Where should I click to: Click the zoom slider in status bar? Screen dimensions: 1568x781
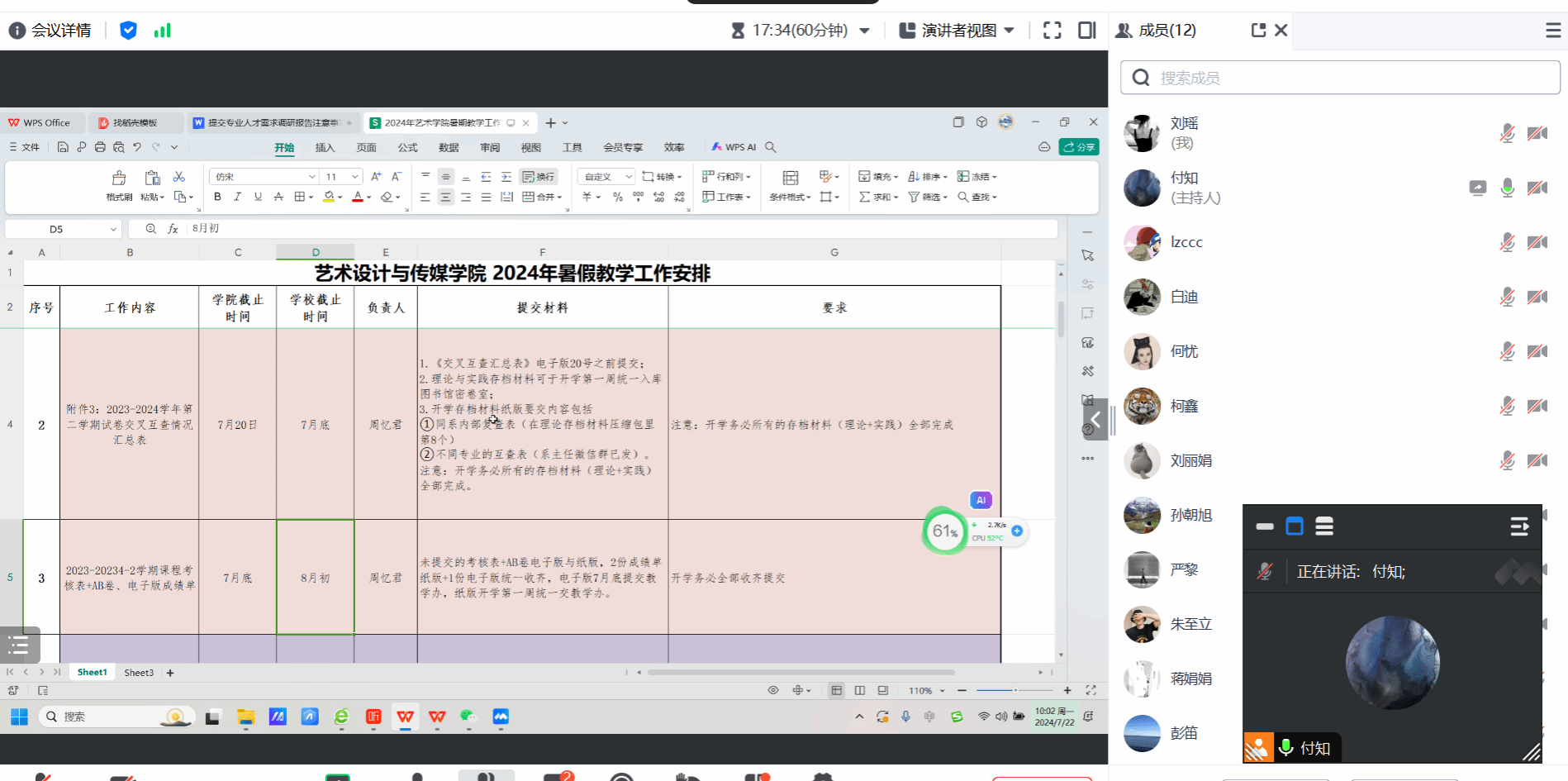click(x=1014, y=690)
